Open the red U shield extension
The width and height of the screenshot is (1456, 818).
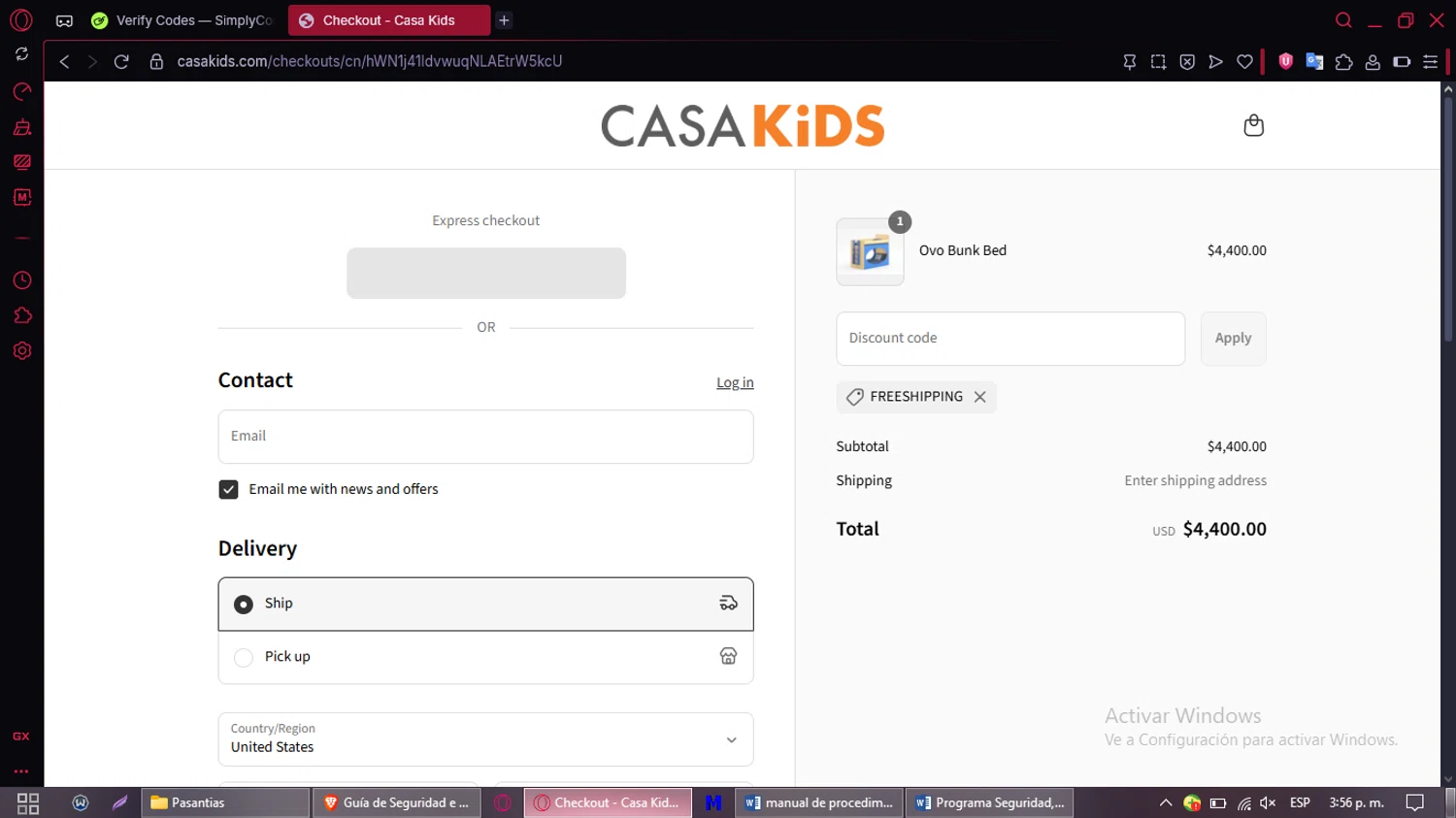(1286, 61)
